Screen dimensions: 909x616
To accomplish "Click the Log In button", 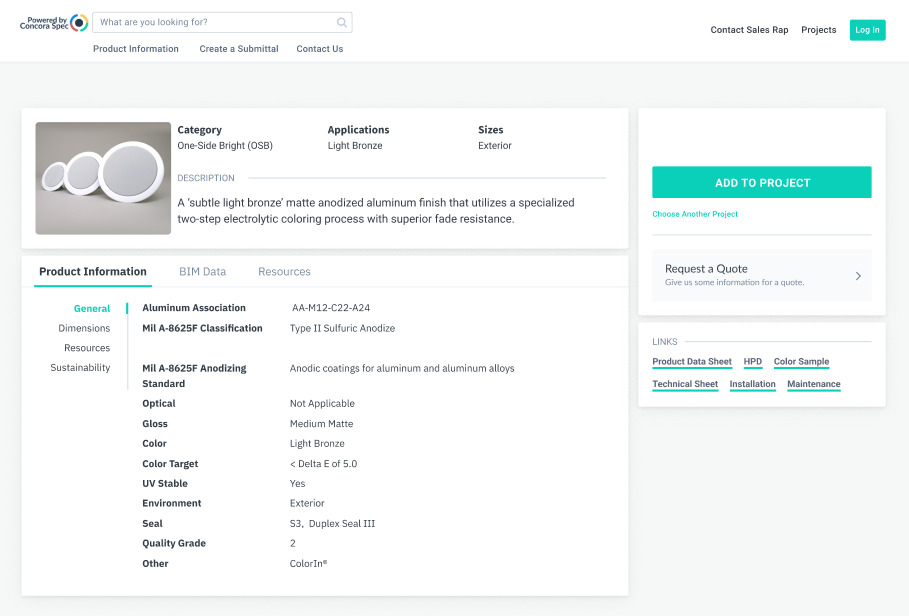I will point(867,30).
